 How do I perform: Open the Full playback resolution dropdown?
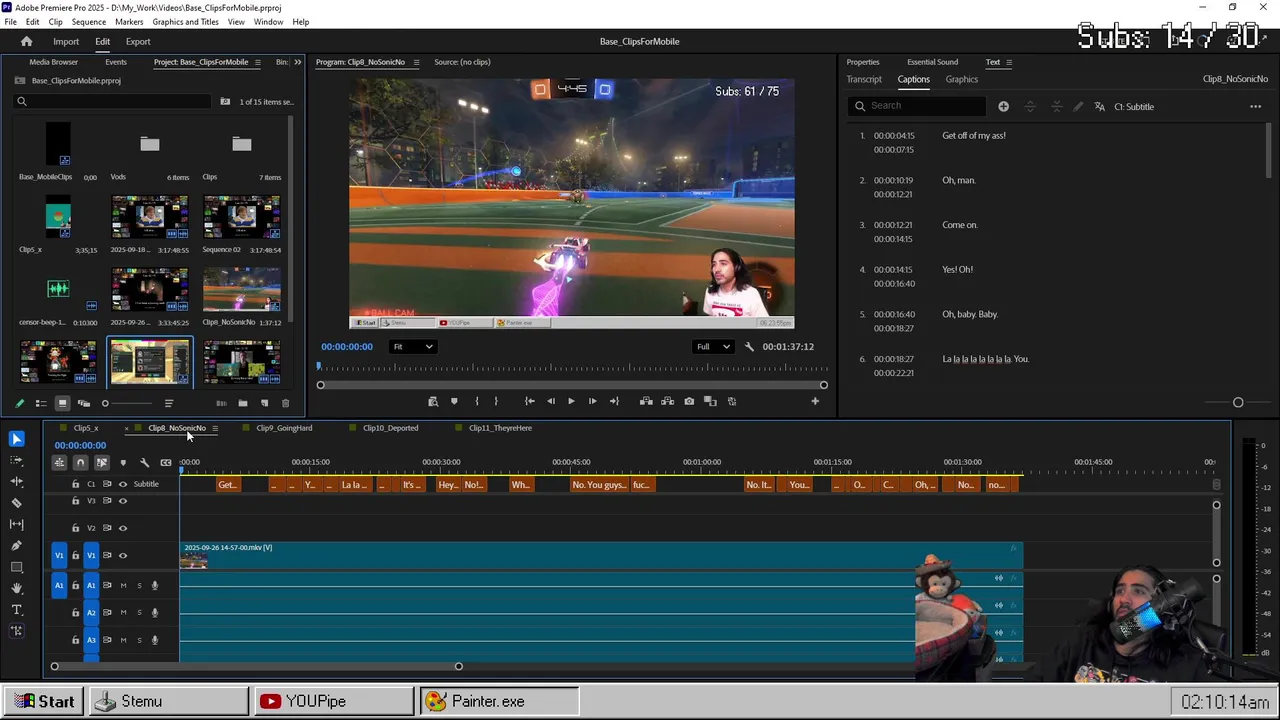click(x=713, y=347)
